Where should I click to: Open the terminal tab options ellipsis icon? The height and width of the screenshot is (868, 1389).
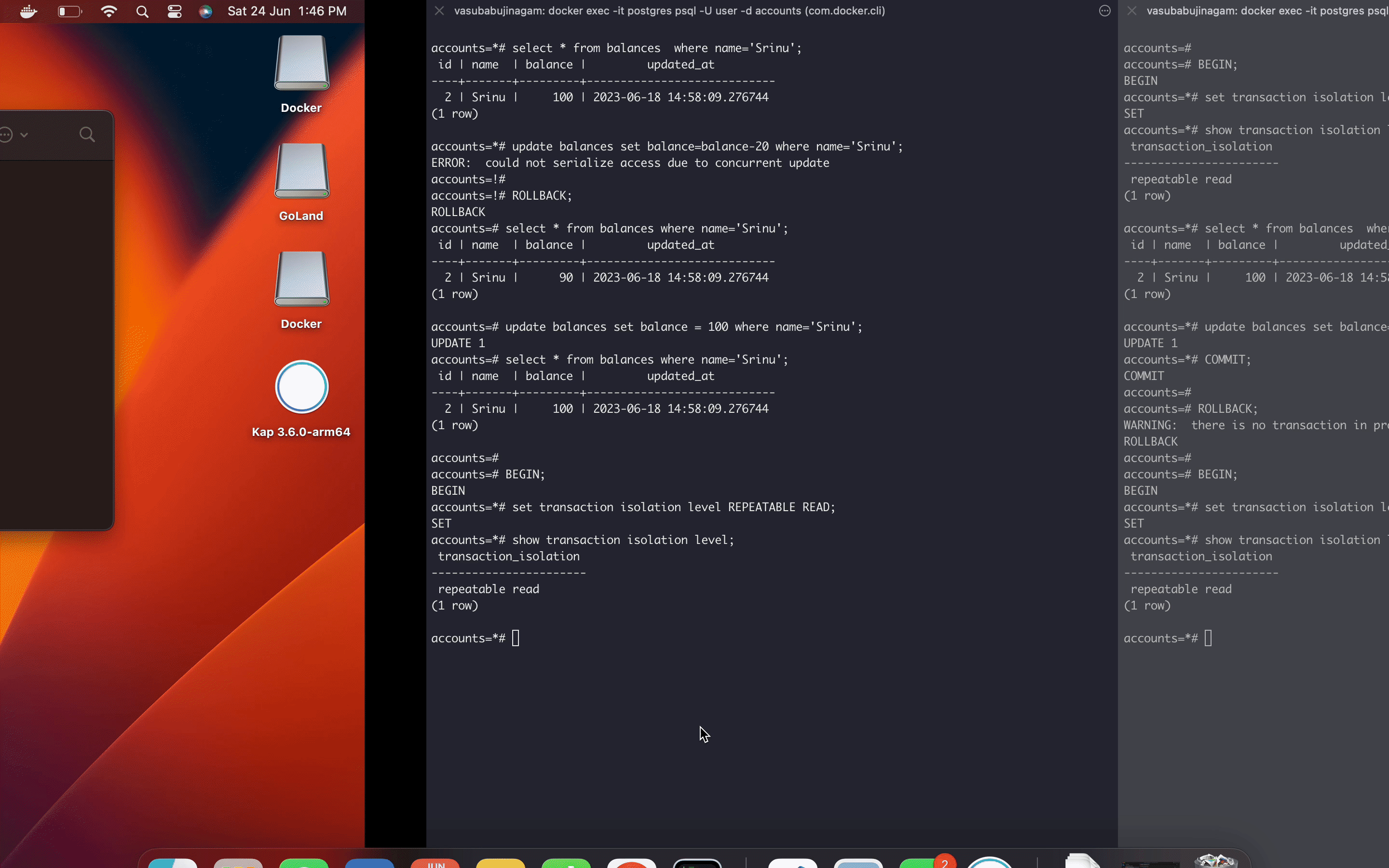pyautogui.click(x=1104, y=10)
